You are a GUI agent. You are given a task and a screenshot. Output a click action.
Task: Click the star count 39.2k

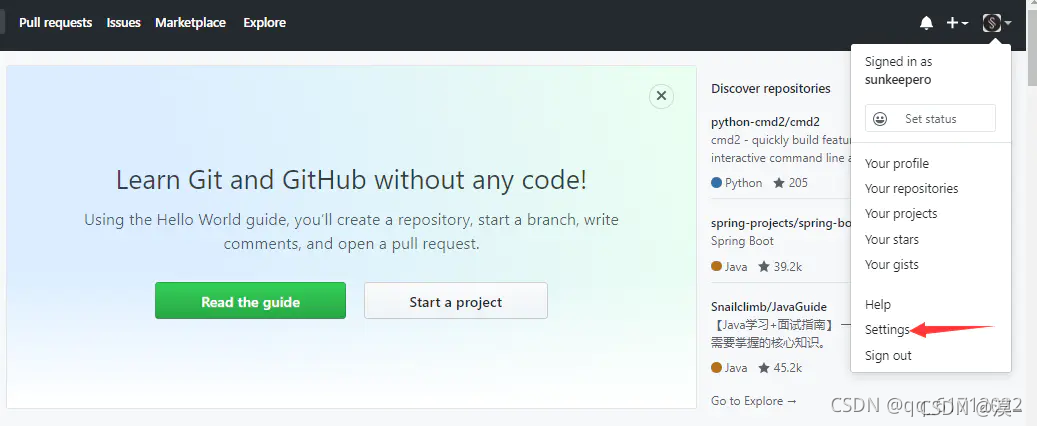pyautogui.click(x=780, y=267)
